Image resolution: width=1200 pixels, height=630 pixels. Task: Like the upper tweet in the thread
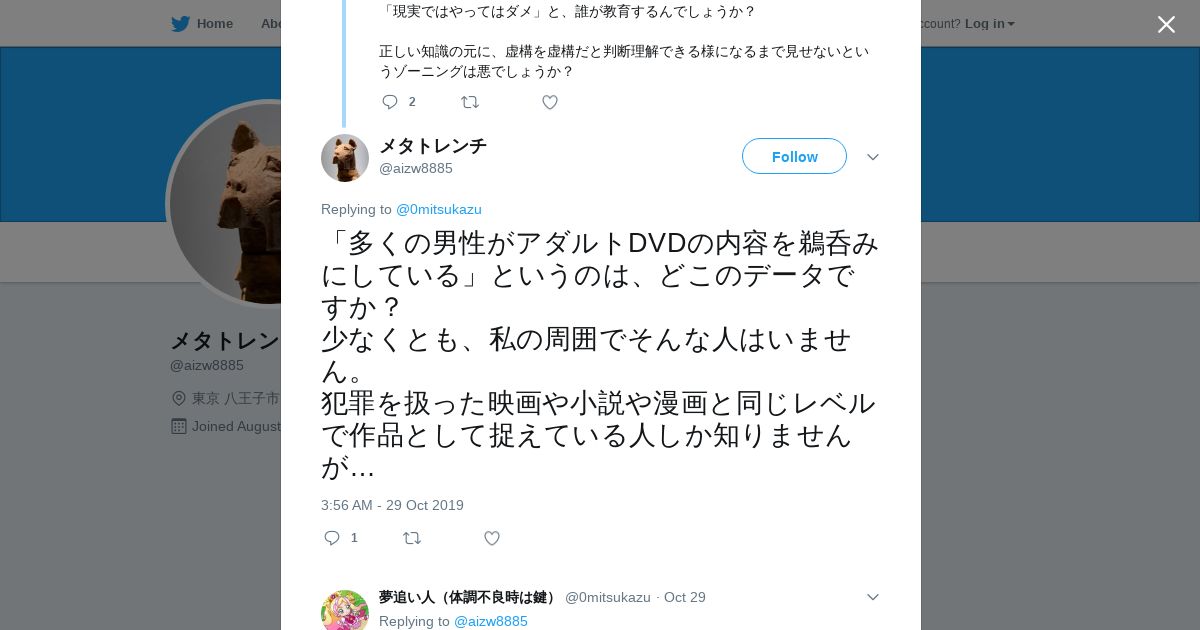pos(550,102)
